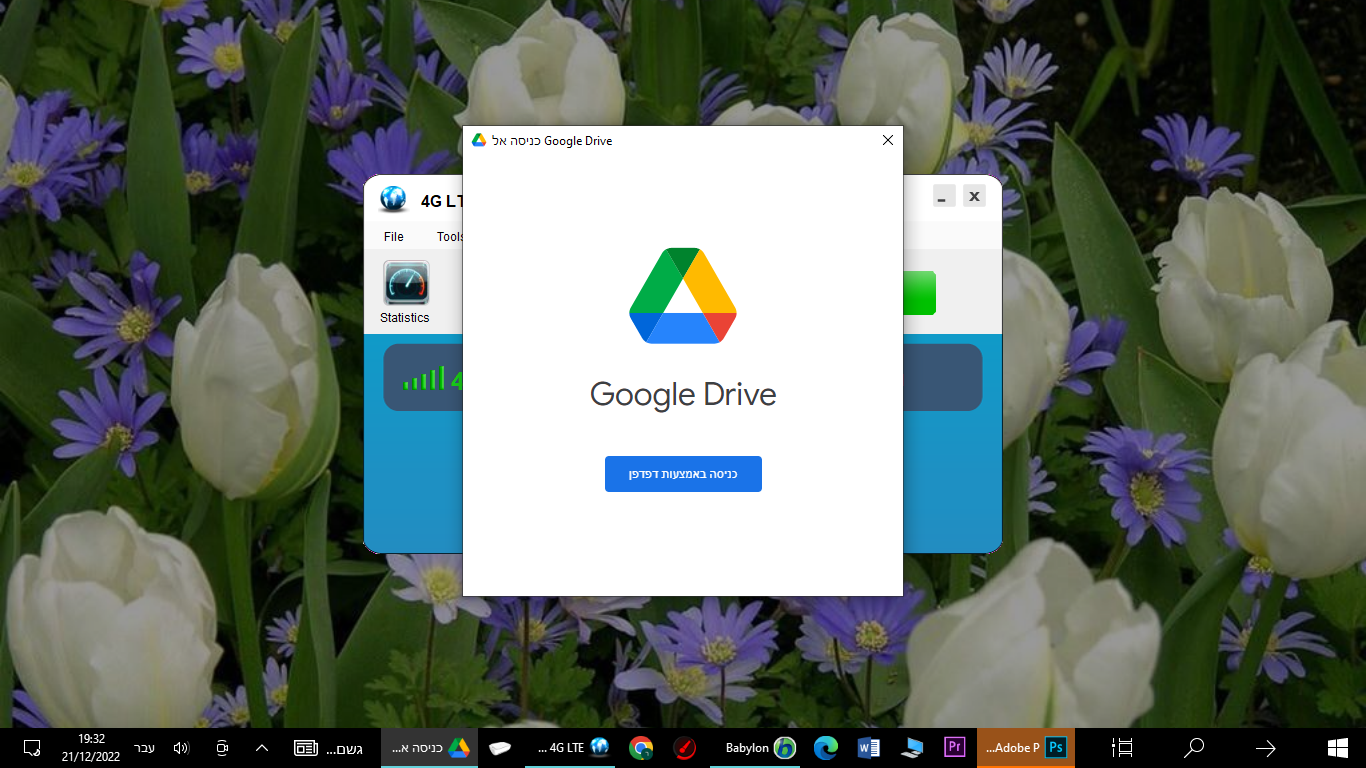Open the File menu in 4G LTE window
The image size is (1366, 768).
coord(394,237)
